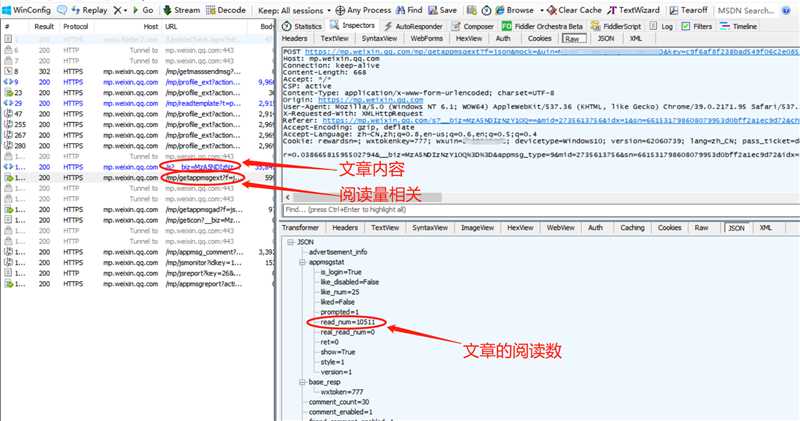The image size is (800, 421).
Task: Click session 23 row icon
Action: (8, 92)
